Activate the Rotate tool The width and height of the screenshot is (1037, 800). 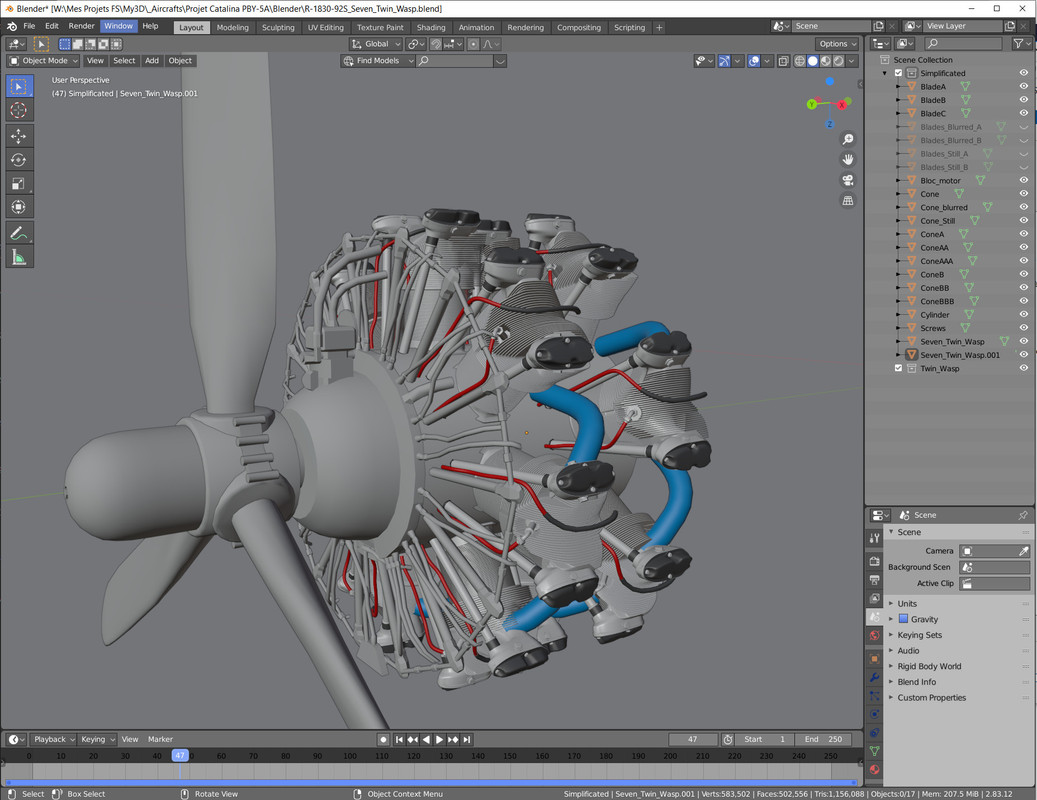coord(19,159)
